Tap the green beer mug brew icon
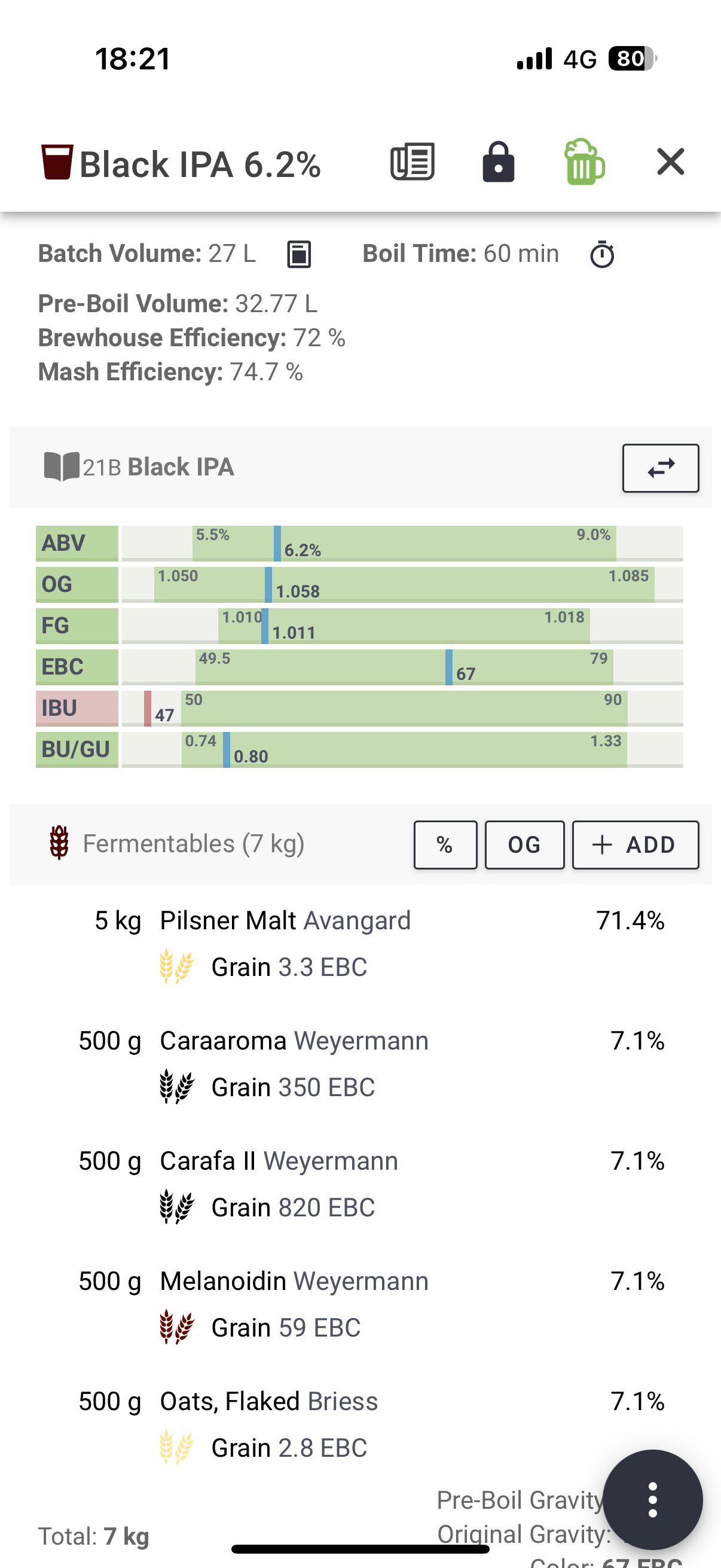This screenshot has width=721, height=1568. 583,162
